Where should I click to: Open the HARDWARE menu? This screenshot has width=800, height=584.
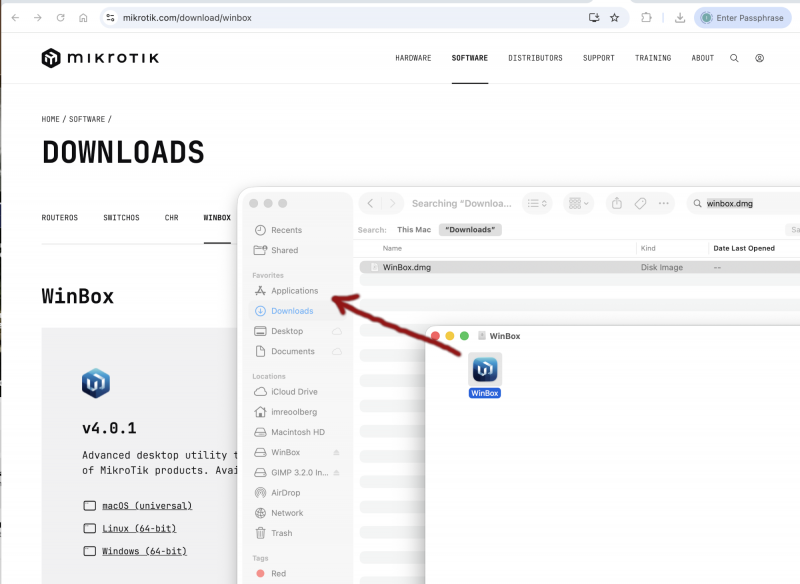[x=413, y=58]
